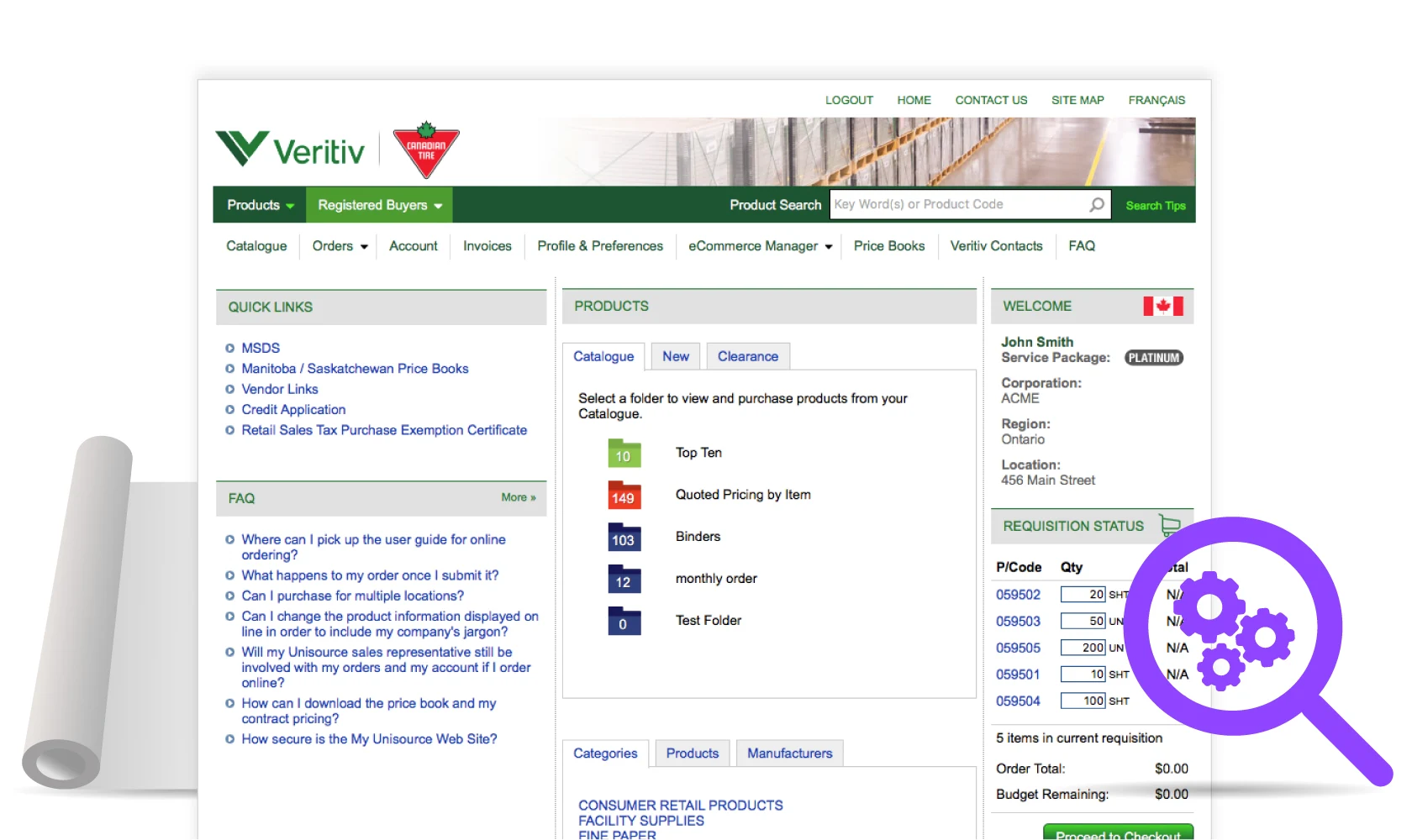
Task: Click product code 059502 link
Action: 1018,594
